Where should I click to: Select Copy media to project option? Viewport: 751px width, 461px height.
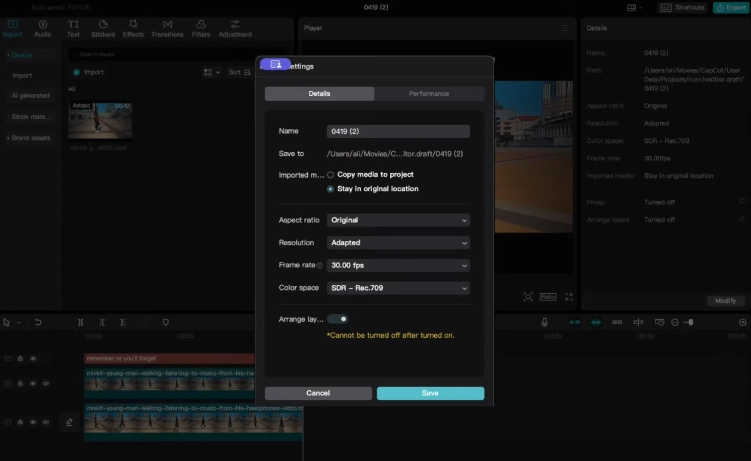point(331,175)
